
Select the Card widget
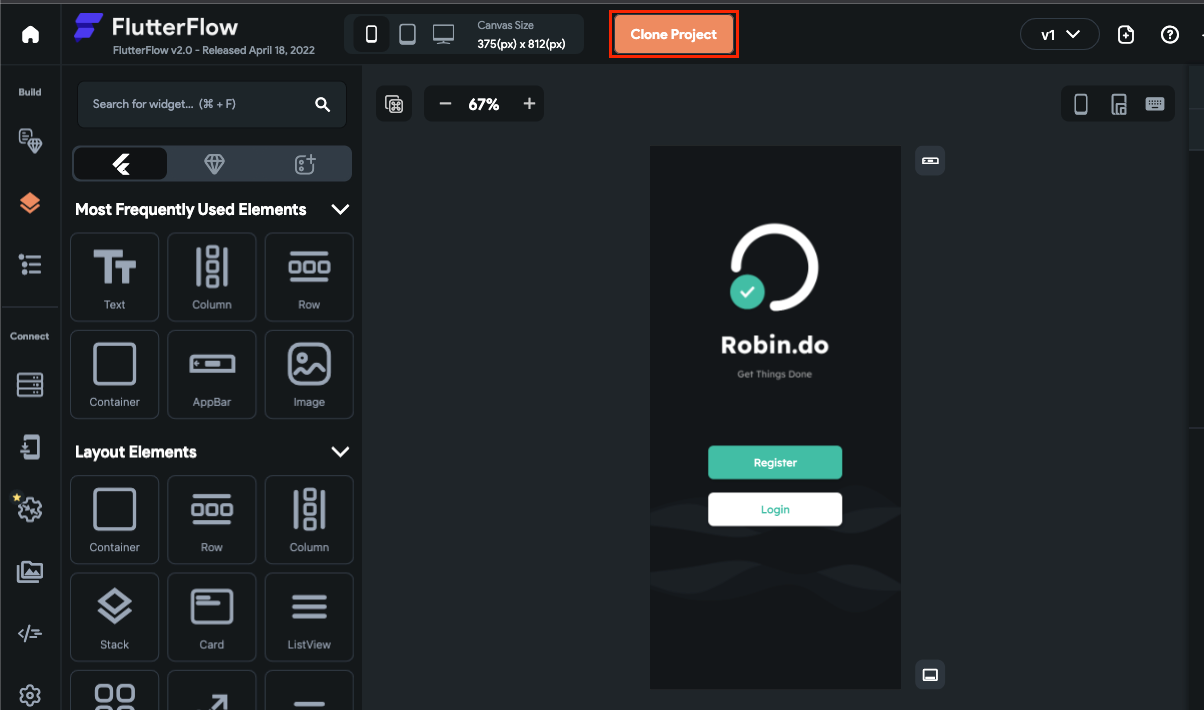(x=212, y=617)
